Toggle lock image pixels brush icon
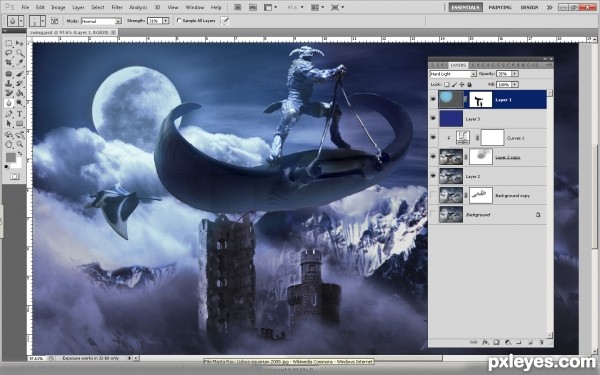This screenshot has width=600, height=375. click(x=454, y=84)
